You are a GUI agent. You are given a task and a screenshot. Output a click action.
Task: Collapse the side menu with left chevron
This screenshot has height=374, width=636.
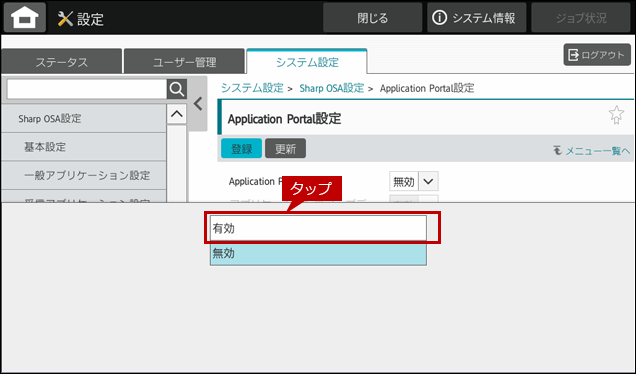click(198, 104)
